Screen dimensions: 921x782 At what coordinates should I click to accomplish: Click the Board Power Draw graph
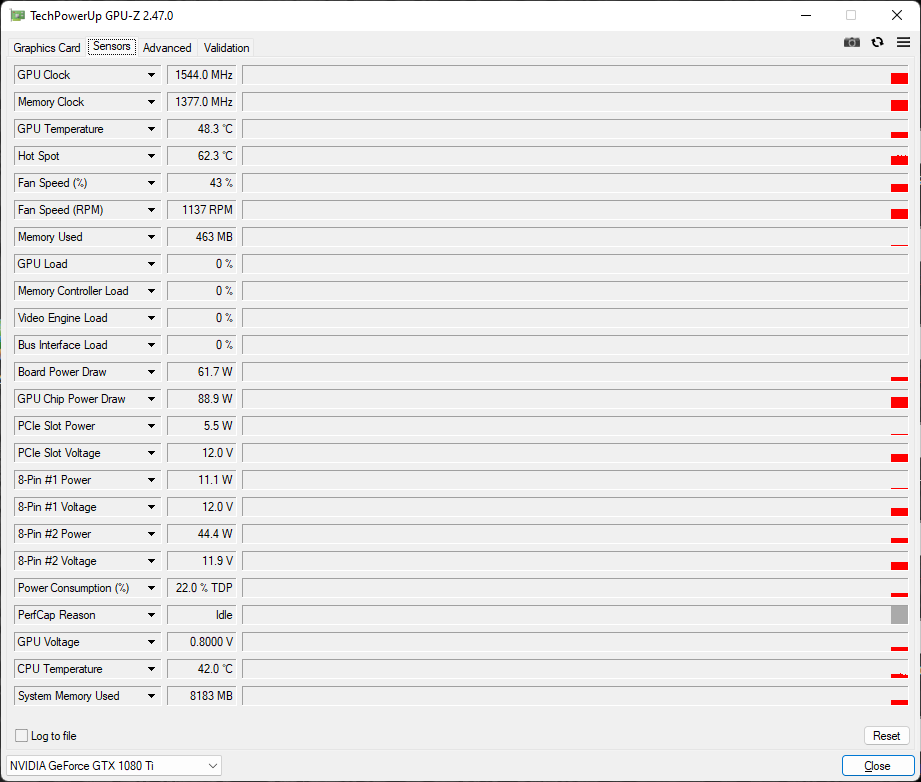pos(575,372)
